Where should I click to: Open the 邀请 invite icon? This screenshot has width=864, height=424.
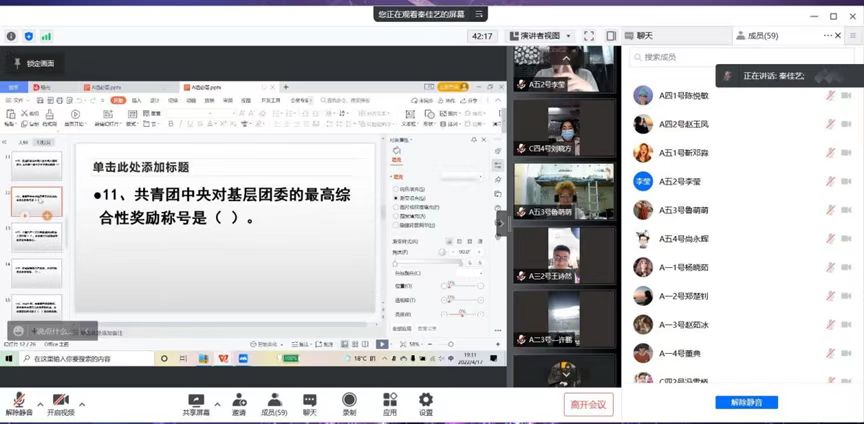[x=239, y=399]
